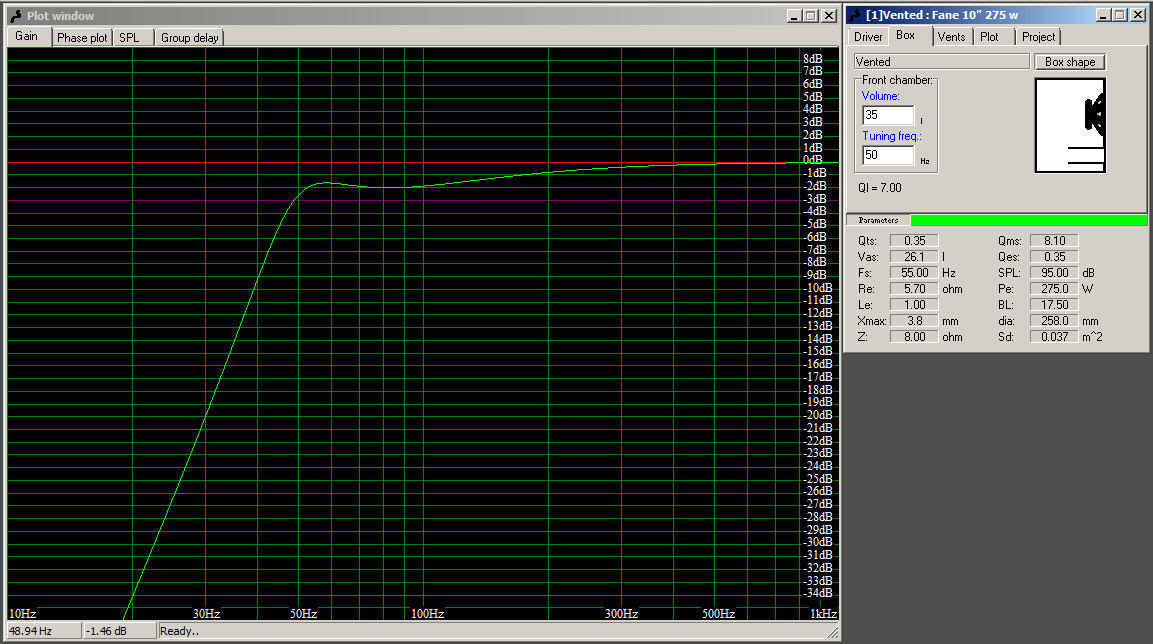Click the -3dB scale label

815,199
